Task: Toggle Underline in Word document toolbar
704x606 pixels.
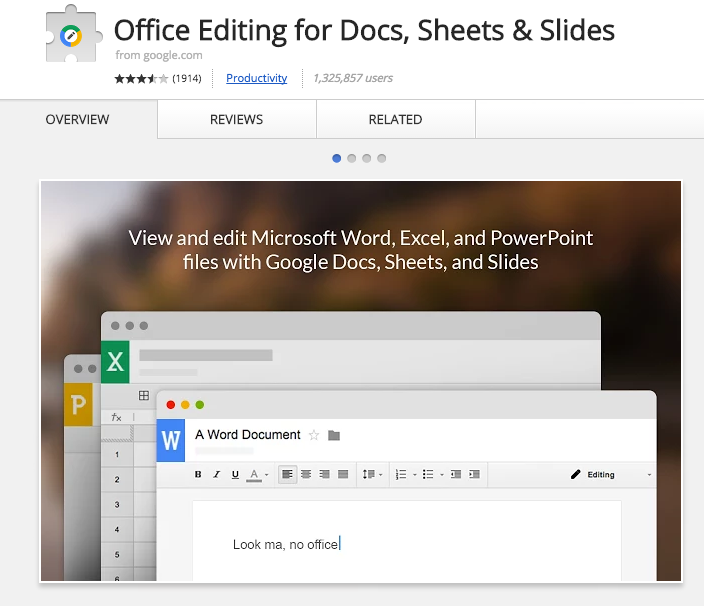Action: (235, 474)
